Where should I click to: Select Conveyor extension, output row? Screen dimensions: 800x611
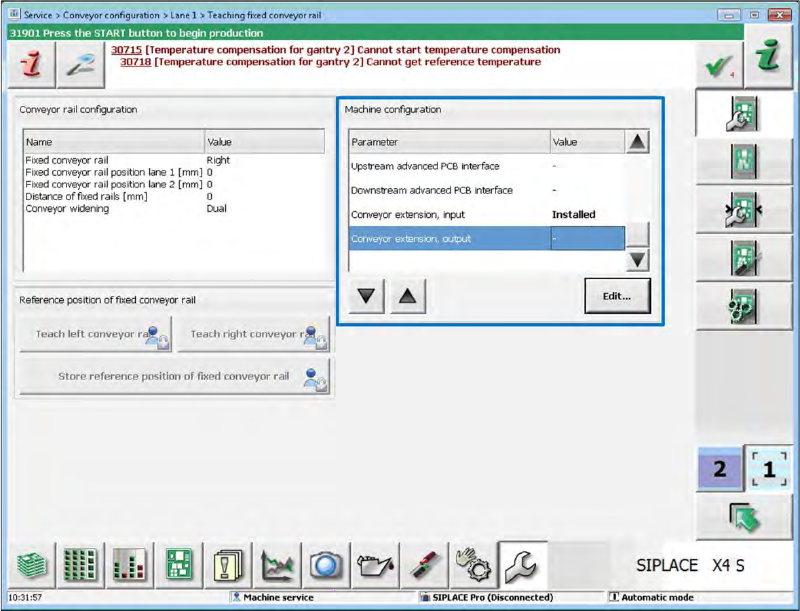pos(487,239)
